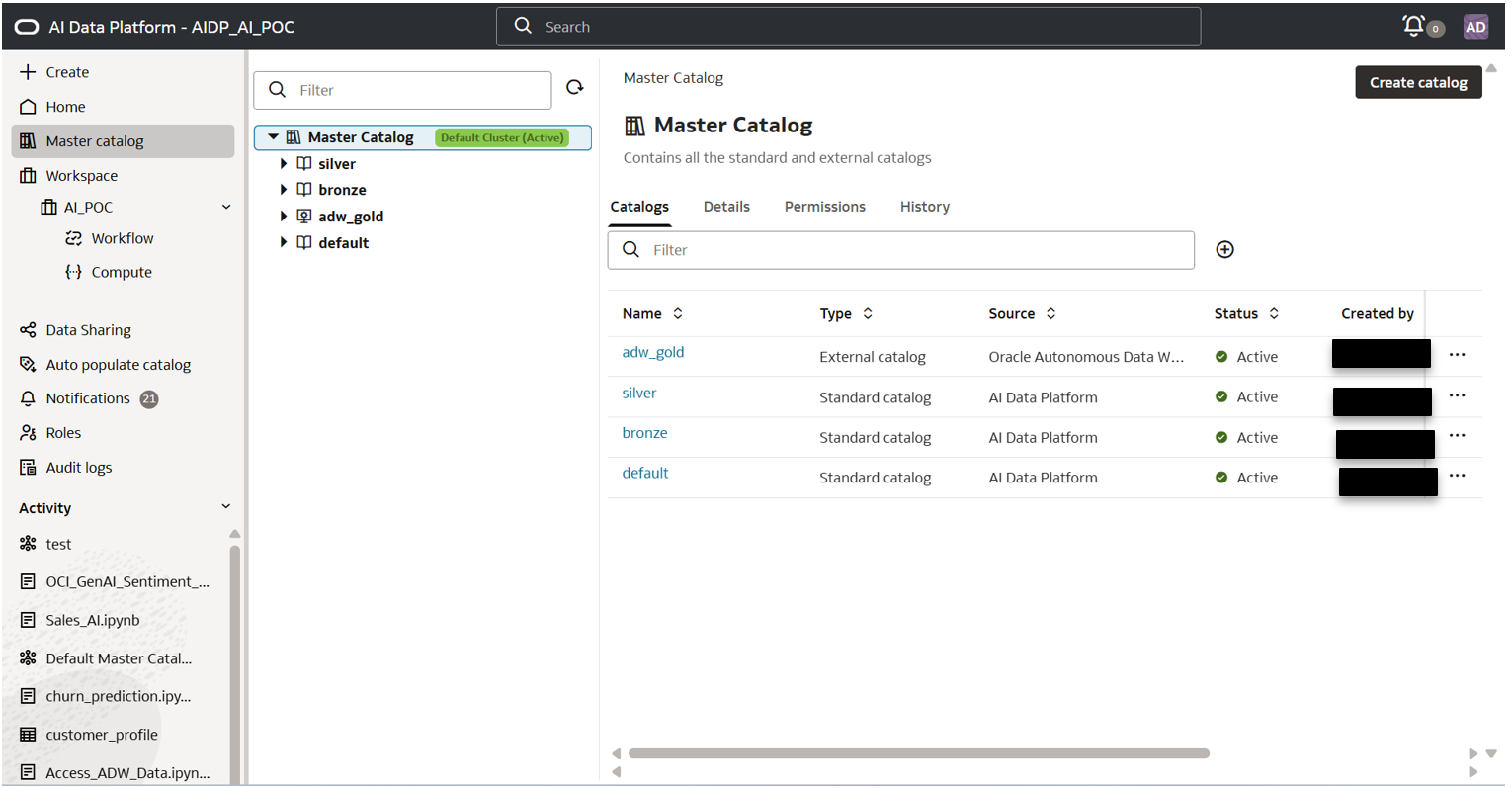The height and width of the screenshot is (788, 1512).
Task: Switch to the Permissions tab
Action: (x=824, y=207)
